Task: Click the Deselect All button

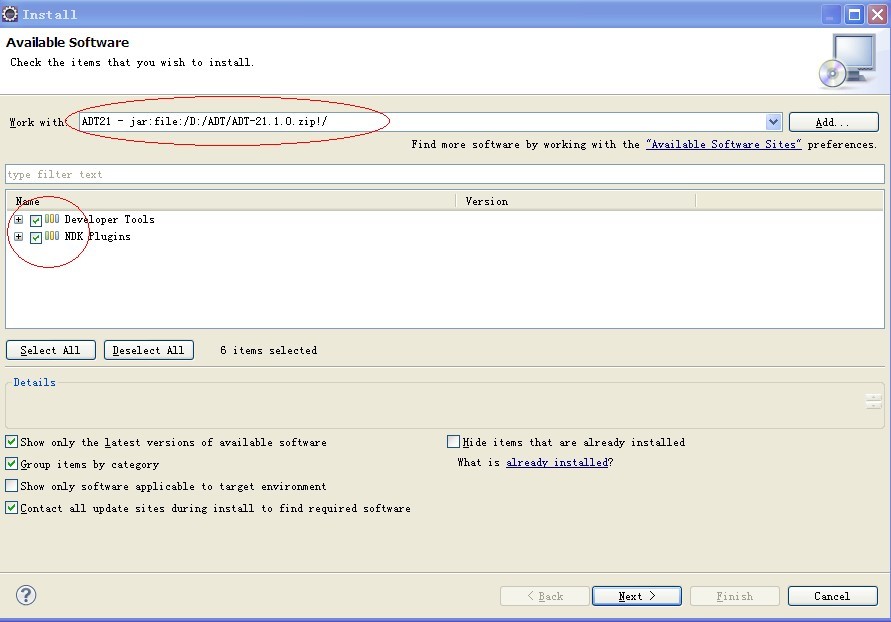Action: coord(149,350)
